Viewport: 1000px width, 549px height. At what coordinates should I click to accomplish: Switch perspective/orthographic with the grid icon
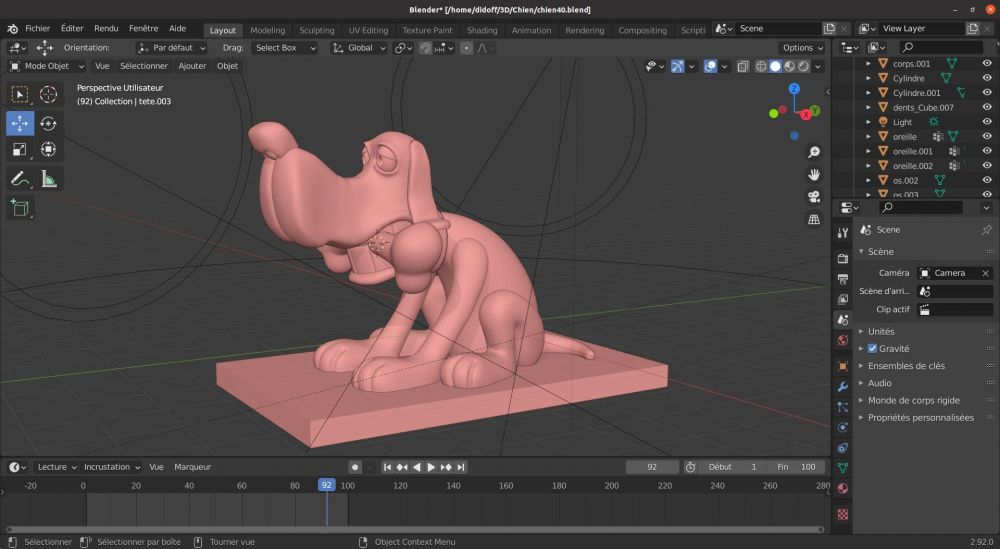point(814,219)
